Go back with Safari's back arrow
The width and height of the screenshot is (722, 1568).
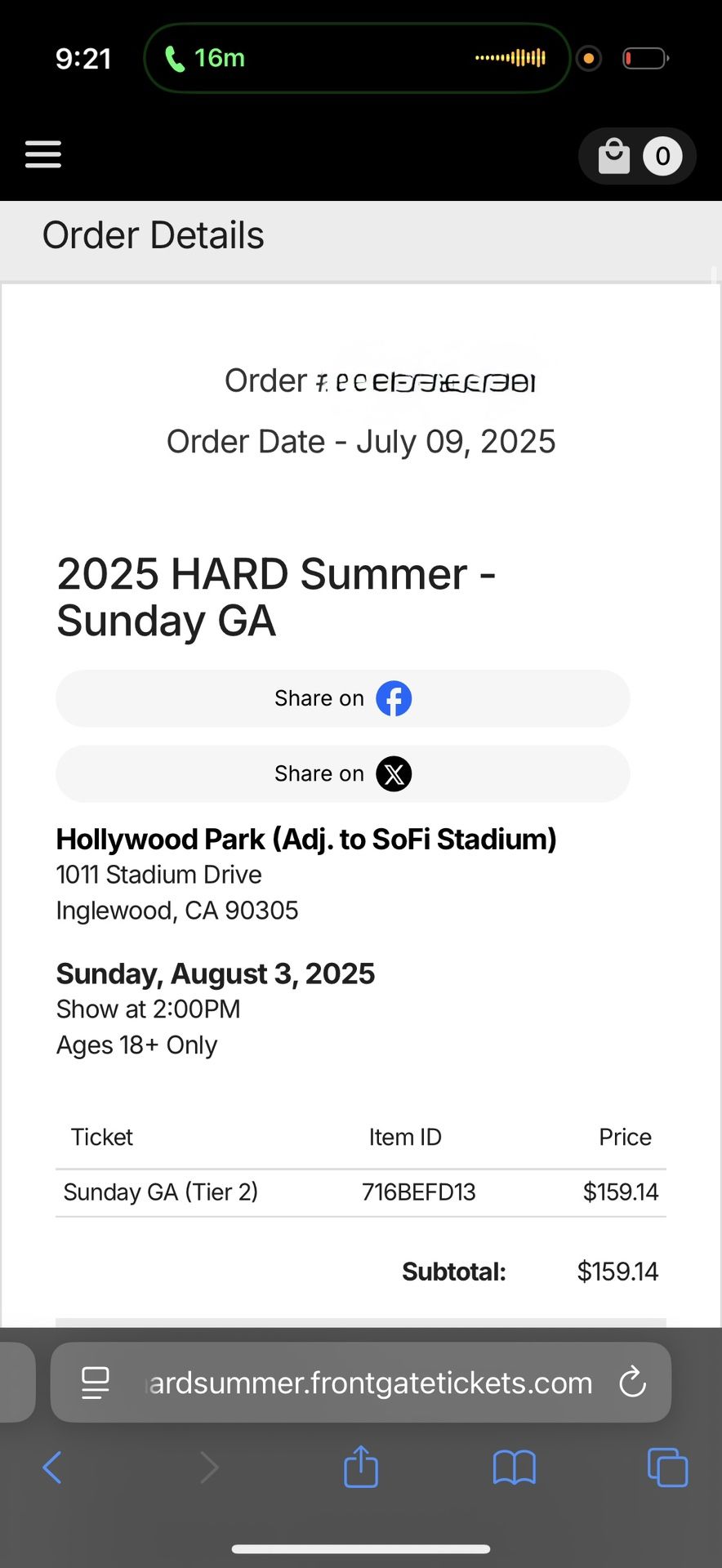pos(52,1468)
